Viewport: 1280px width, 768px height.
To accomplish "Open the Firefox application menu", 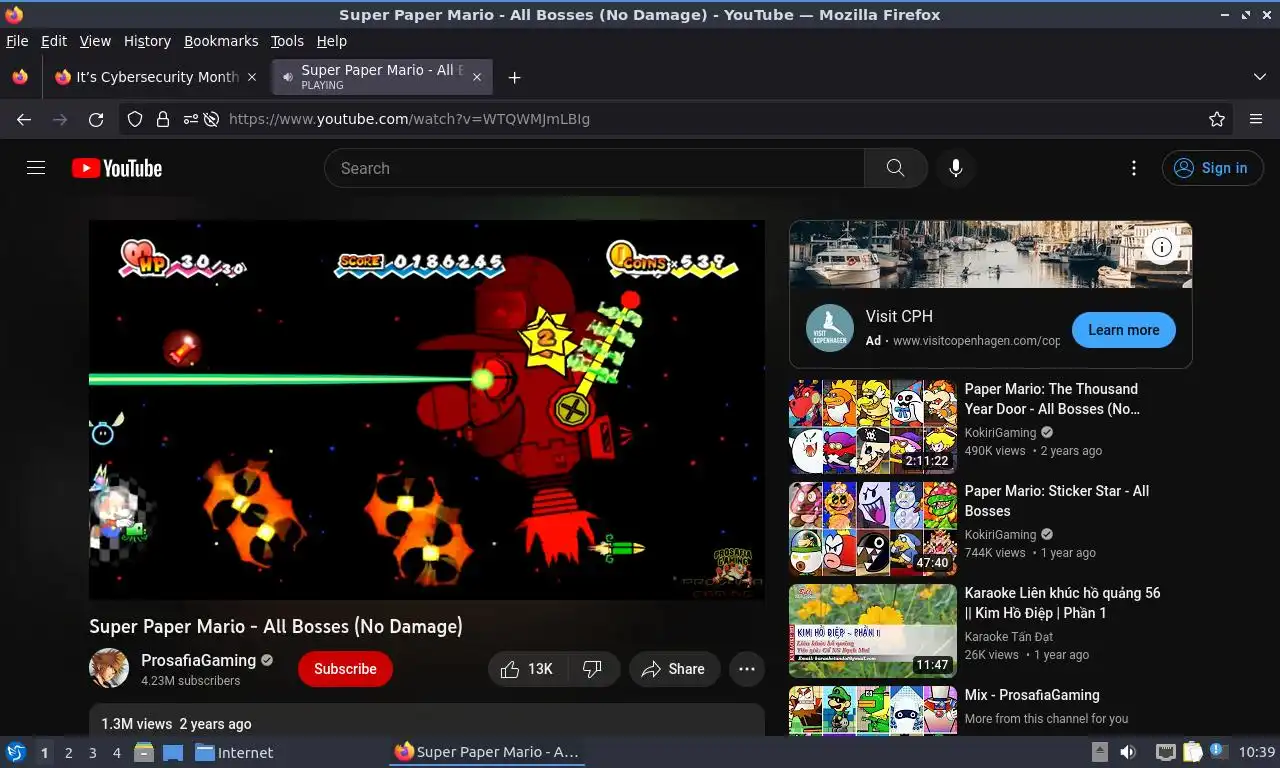I will pos(1256,119).
